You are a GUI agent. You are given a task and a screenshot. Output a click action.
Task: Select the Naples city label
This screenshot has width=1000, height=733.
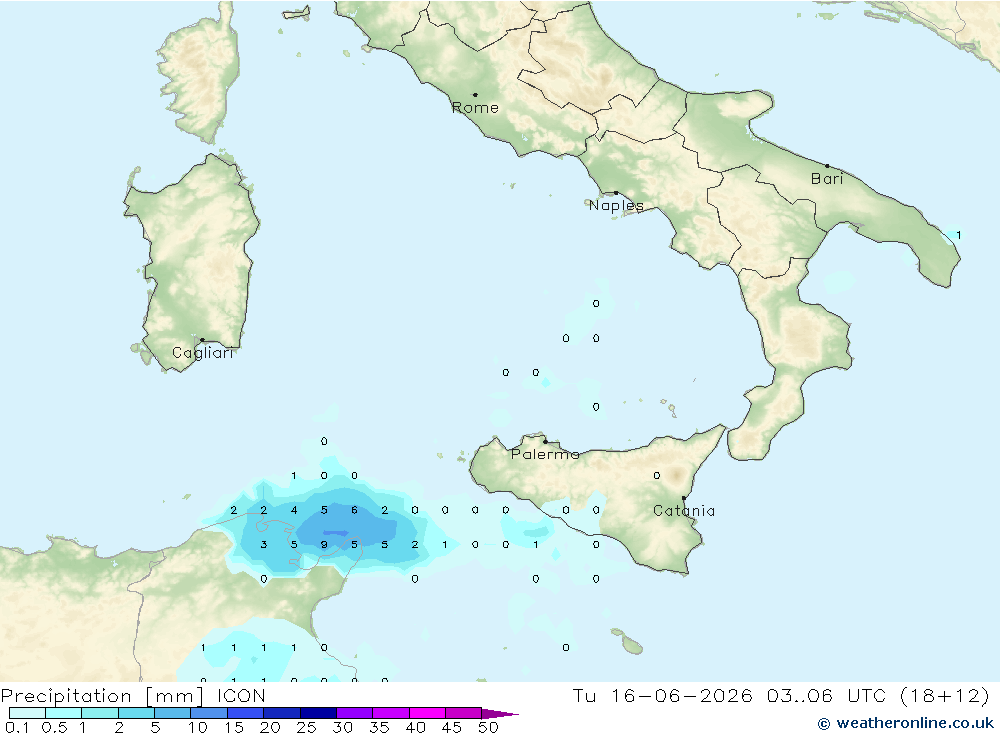pos(616,205)
